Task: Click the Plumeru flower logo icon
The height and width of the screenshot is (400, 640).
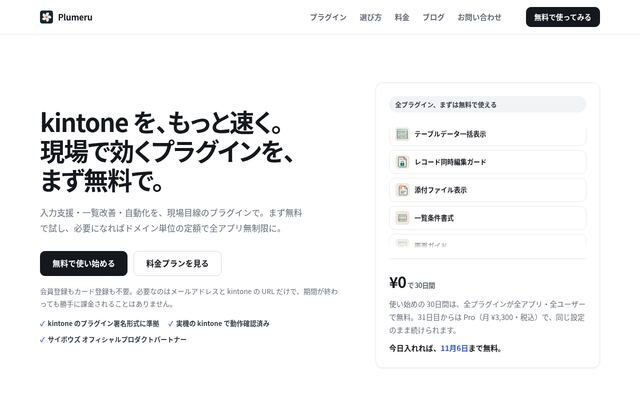Action: pos(47,17)
